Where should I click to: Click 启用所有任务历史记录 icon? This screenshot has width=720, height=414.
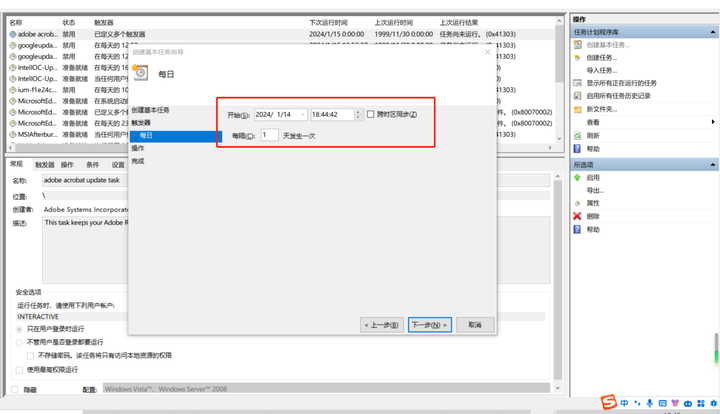(578, 96)
